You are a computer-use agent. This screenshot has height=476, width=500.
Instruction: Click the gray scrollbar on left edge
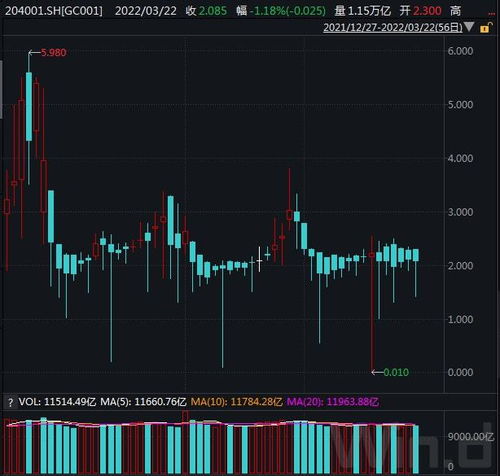point(1,89)
